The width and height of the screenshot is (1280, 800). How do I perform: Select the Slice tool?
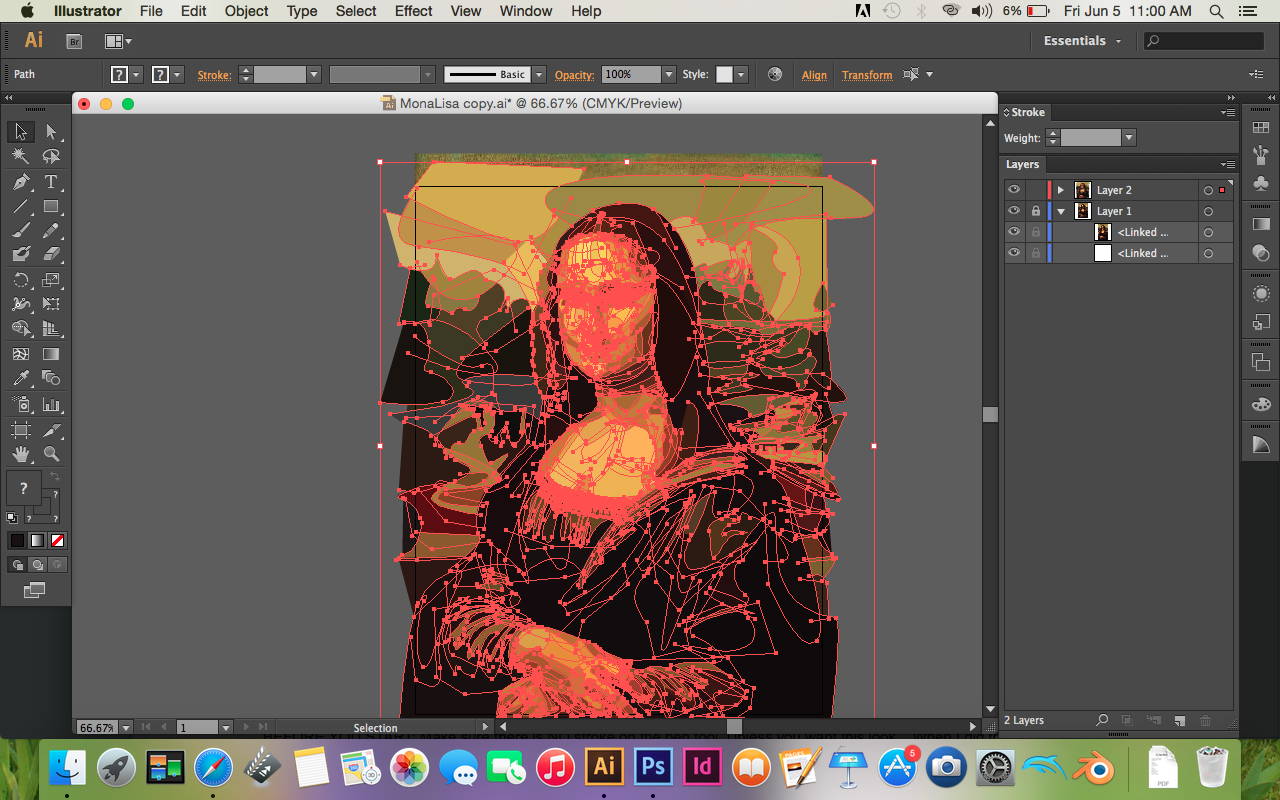pyautogui.click(x=51, y=430)
